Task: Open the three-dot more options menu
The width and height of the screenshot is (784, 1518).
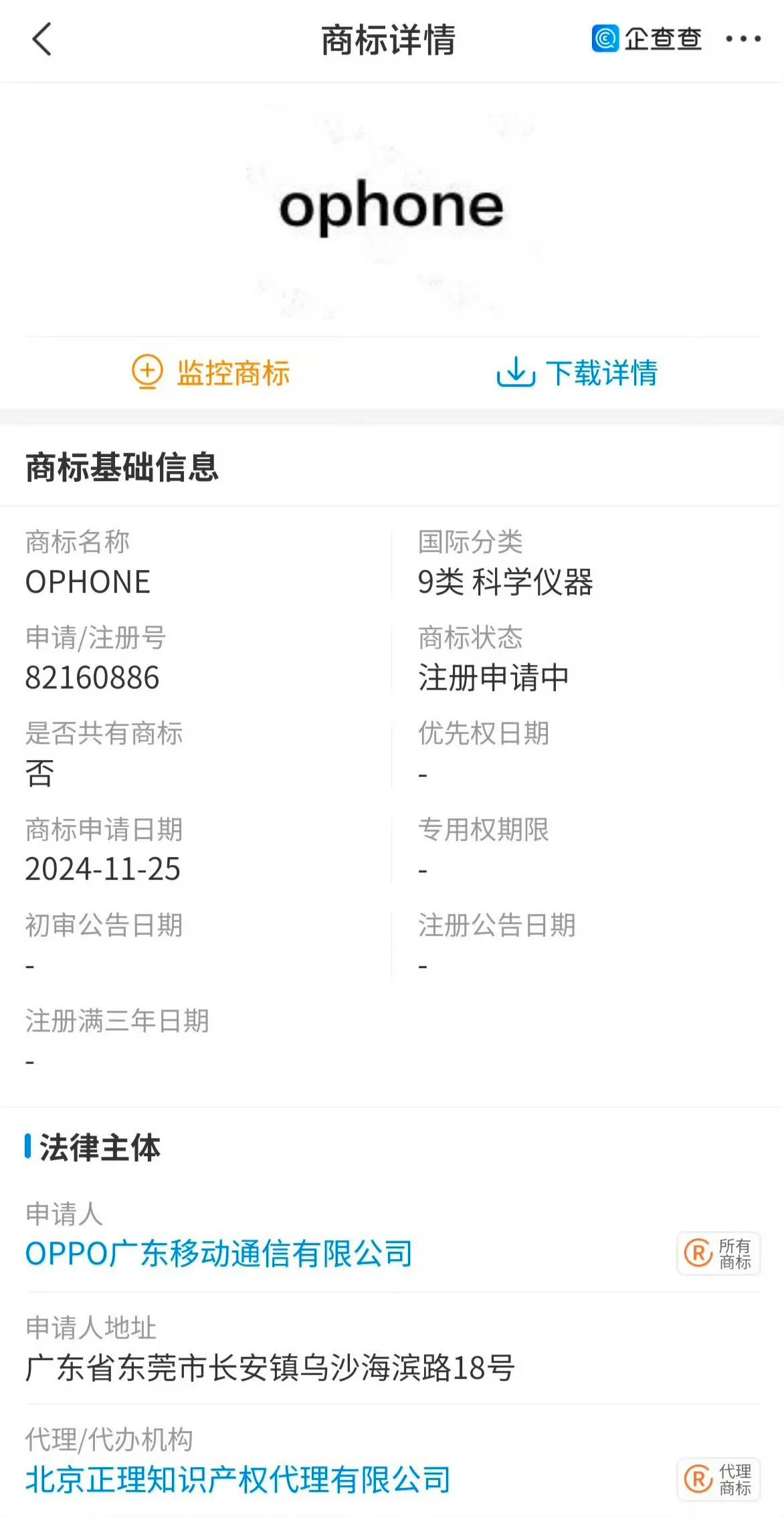Action: [743, 39]
